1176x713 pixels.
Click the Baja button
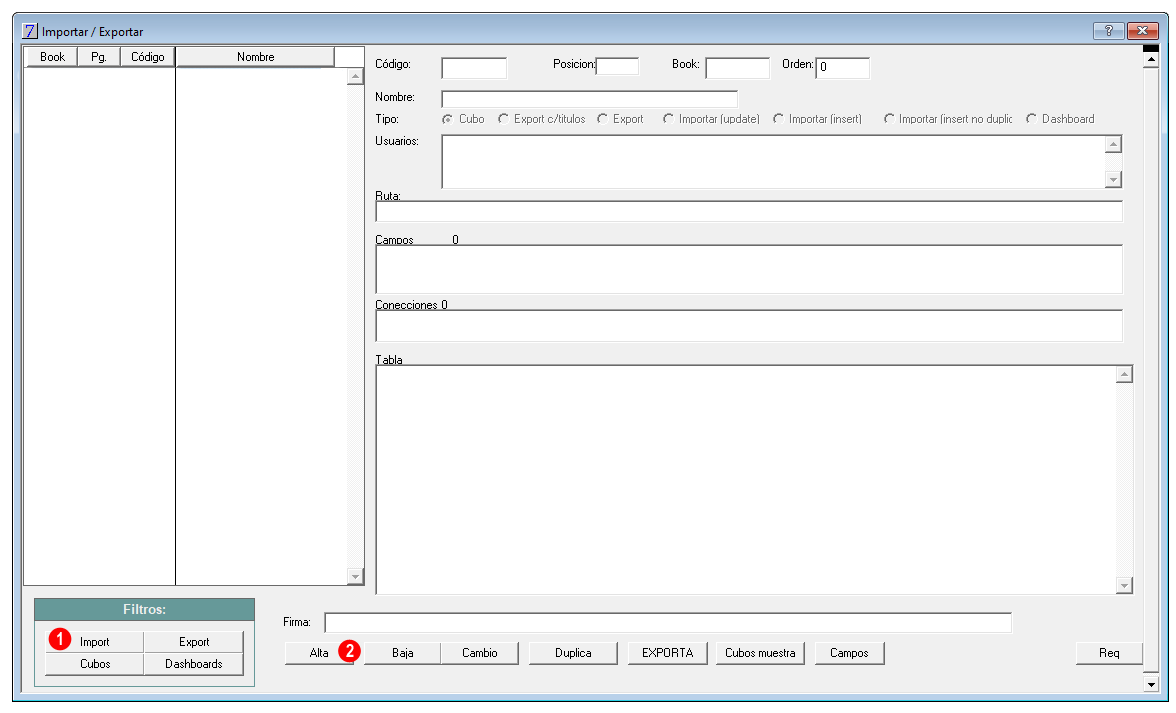coord(403,653)
